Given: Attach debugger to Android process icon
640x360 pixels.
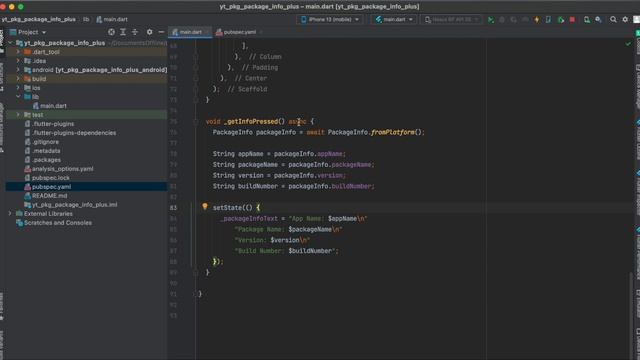Looking at the screenshot, I should coord(561,20).
